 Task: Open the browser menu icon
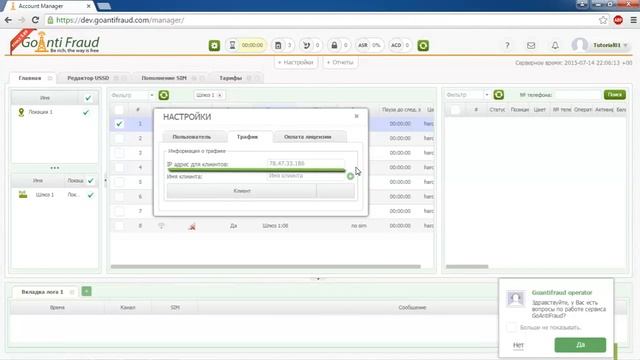633,20
